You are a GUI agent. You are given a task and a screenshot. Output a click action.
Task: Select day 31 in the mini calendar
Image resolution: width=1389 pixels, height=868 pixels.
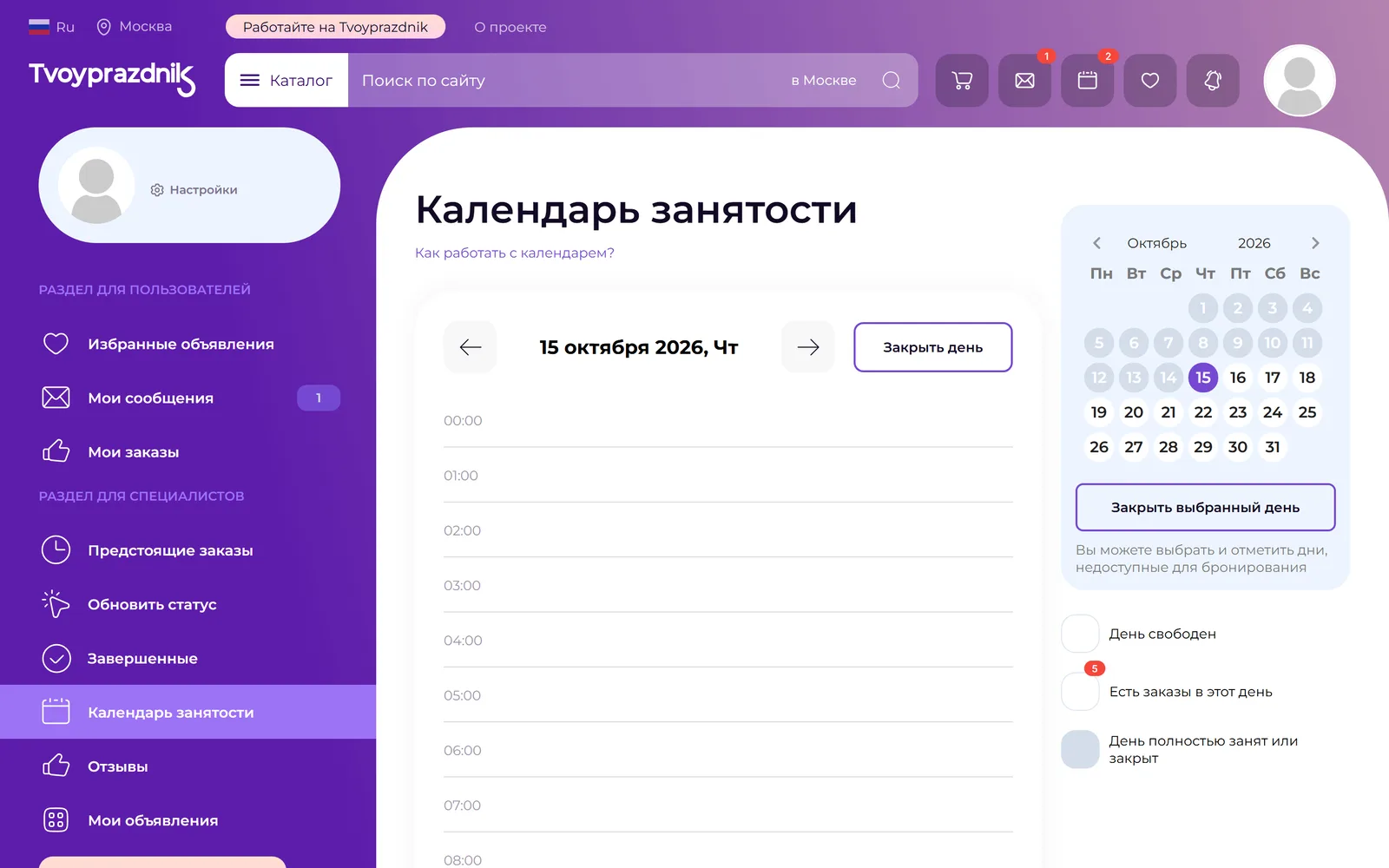click(1273, 447)
